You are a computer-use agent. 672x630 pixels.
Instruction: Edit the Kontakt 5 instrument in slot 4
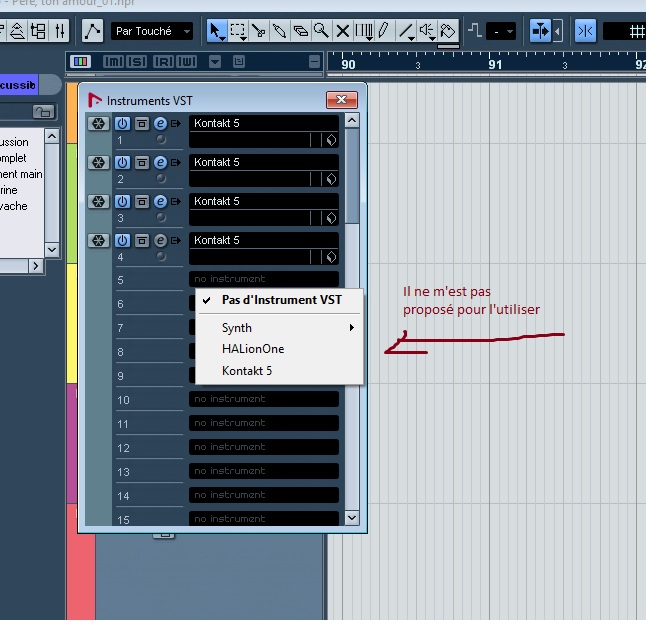coord(160,241)
